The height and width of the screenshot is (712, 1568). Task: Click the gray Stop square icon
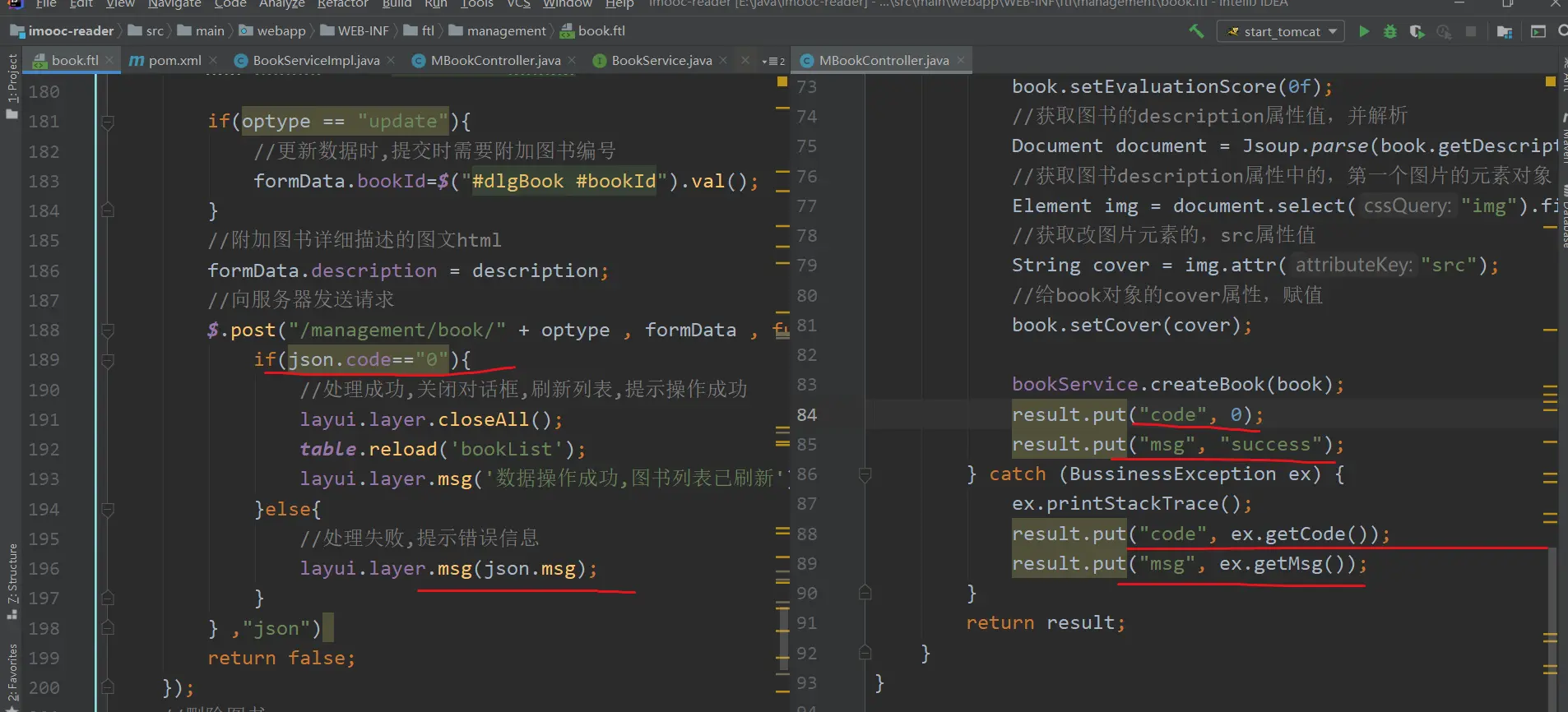(1471, 31)
